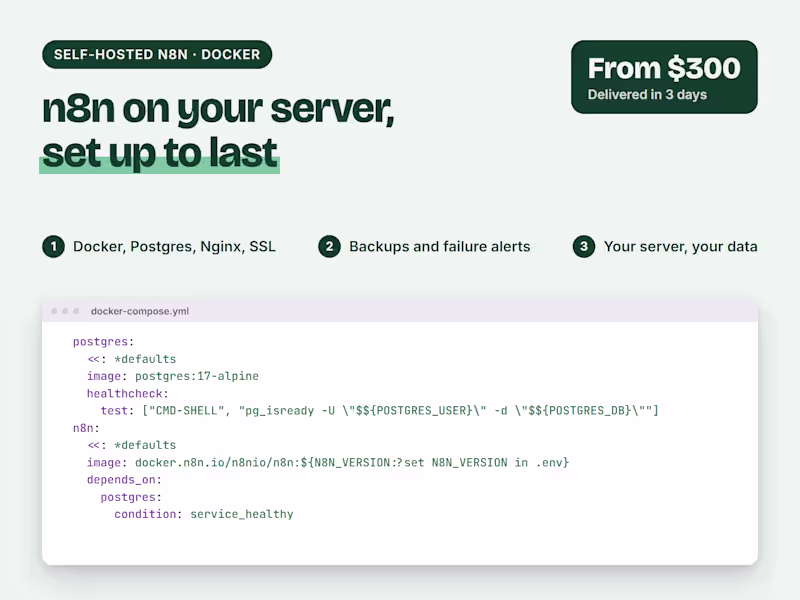Click the number 2 circle icon
Screen dimensions: 800x600
click(x=330, y=247)
